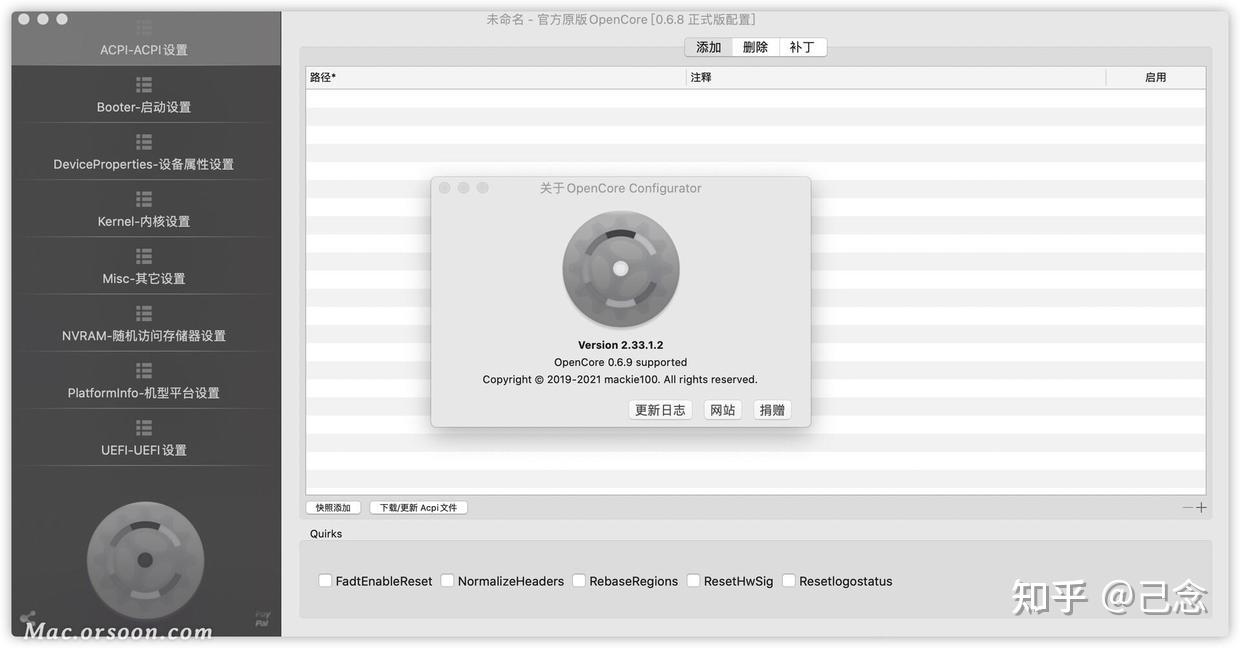Open the Misc-其它设置 sidebar section
The height and width of the screenshot is (648, 1240).
click(145, 267)
